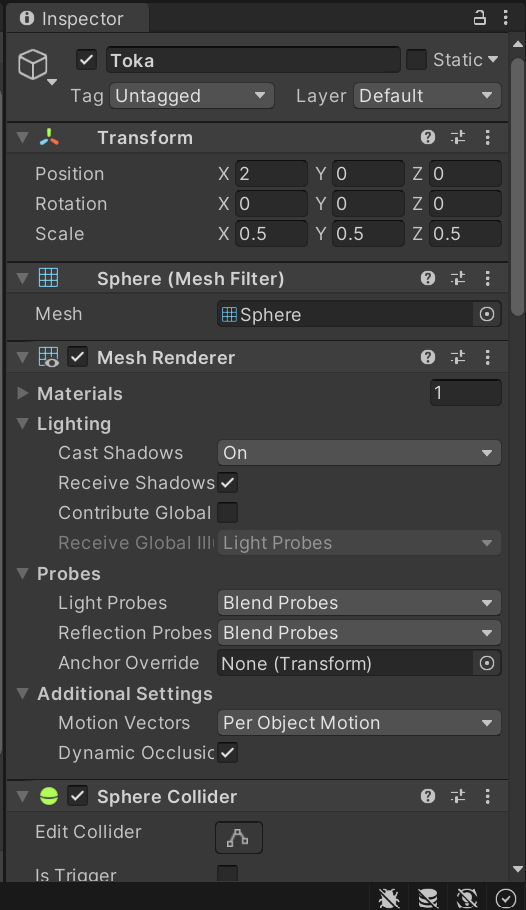Click the Anchor Override object picker icon
Screen dimensions: 526x910
(487, 663)
